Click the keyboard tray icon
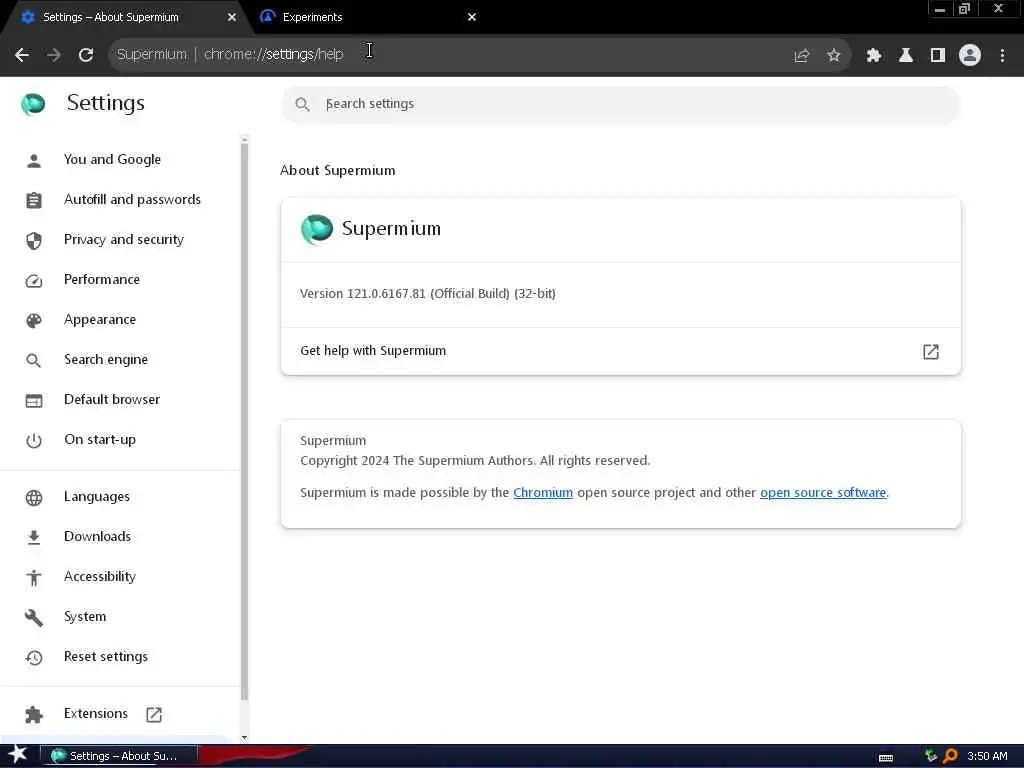This screenshot has height=768, width=1024. pyautogui.click(x=886, y=758)
